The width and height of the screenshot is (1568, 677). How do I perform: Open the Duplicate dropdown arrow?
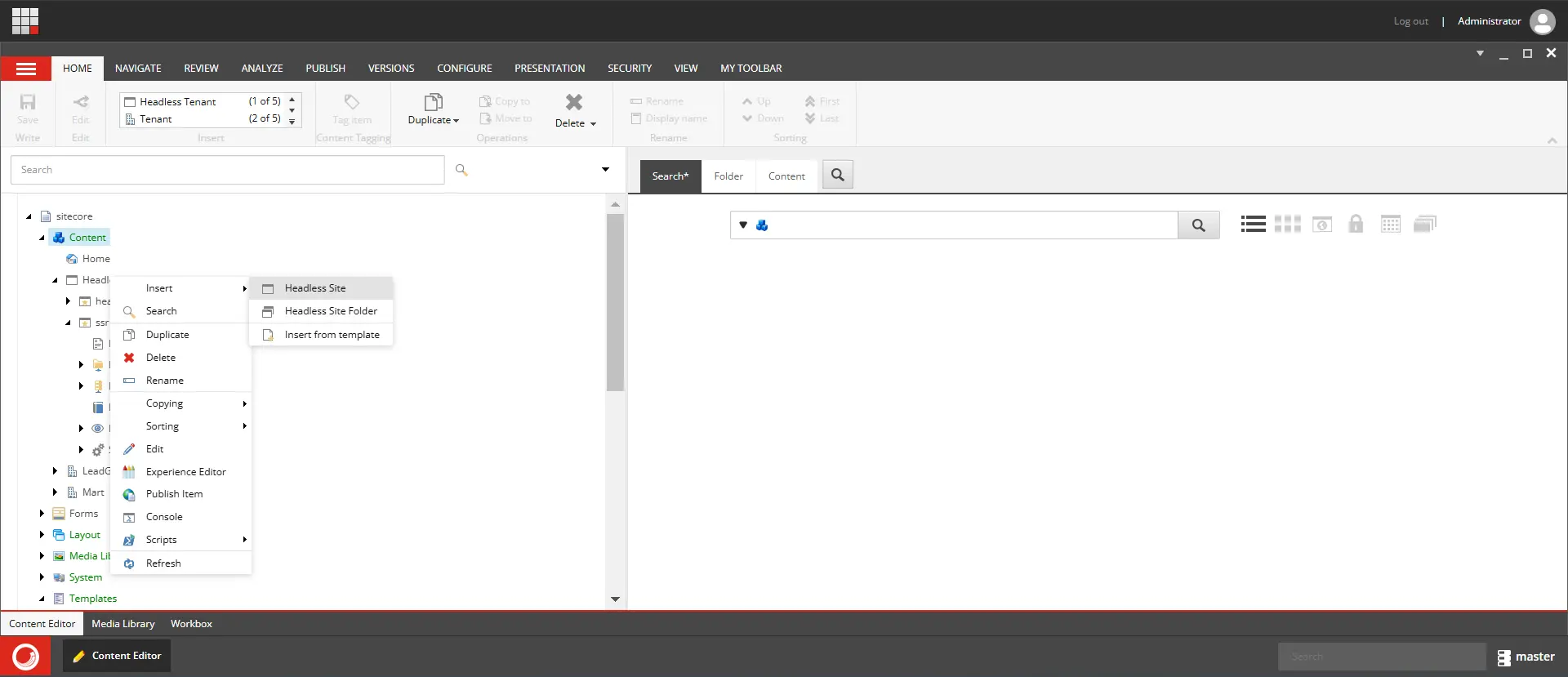[456, 121]
